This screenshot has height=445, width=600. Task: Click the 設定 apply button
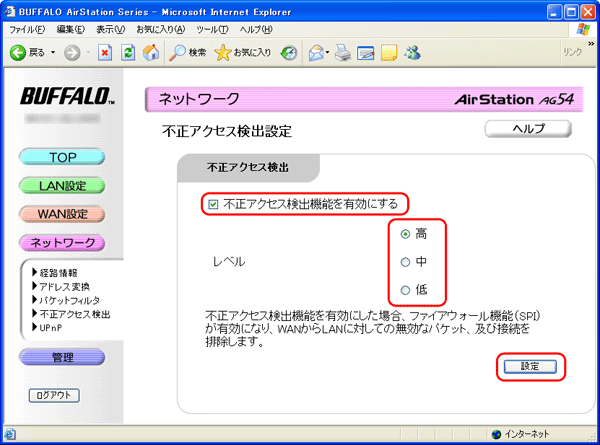(x=530, y=366)
